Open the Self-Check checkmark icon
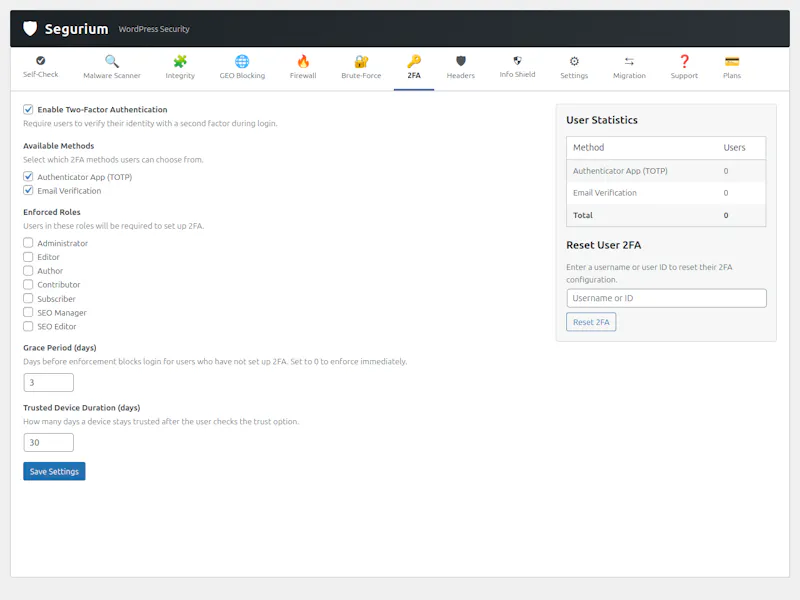 click(41, 61)
